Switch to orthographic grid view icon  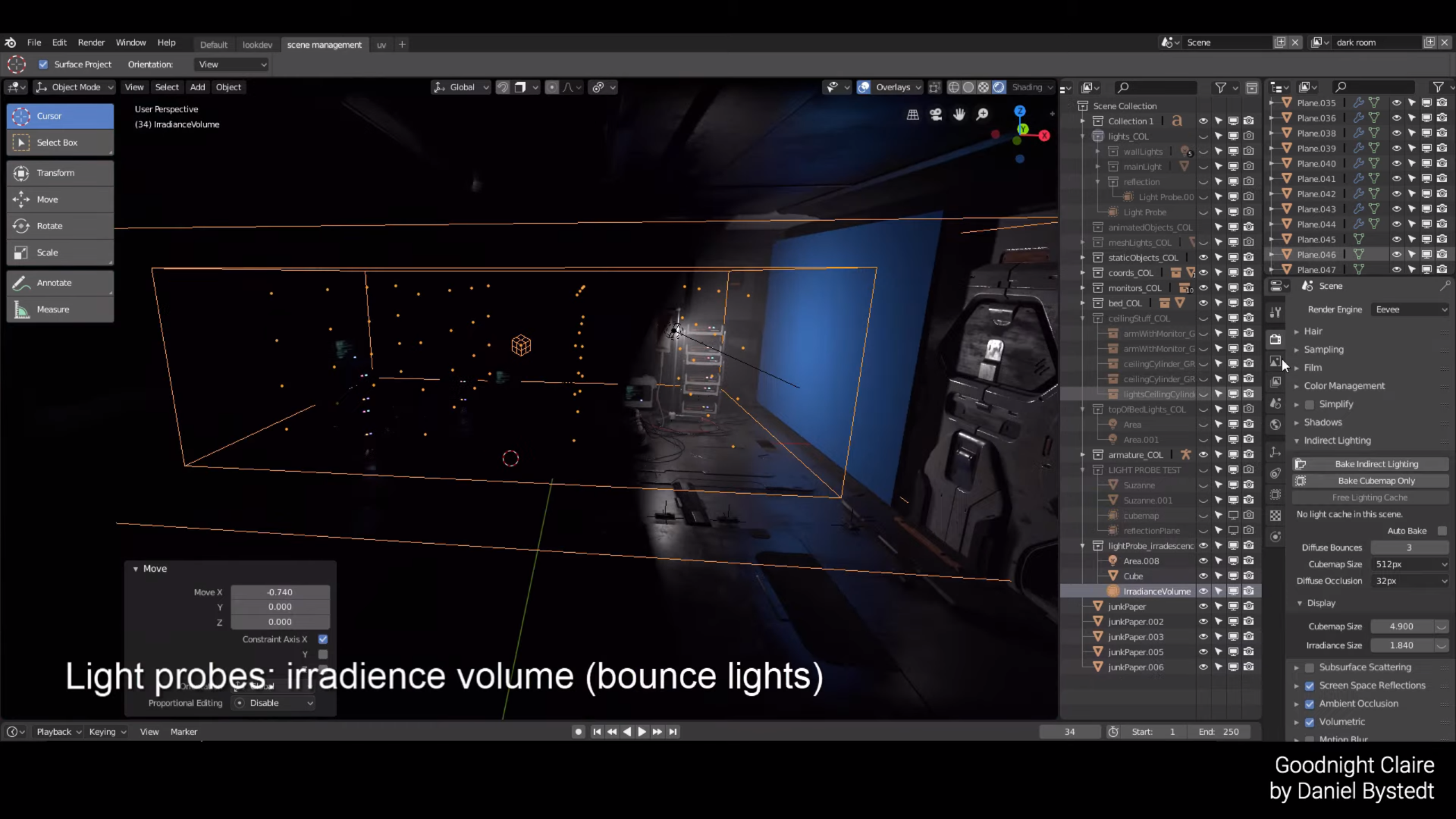[913, 115]
